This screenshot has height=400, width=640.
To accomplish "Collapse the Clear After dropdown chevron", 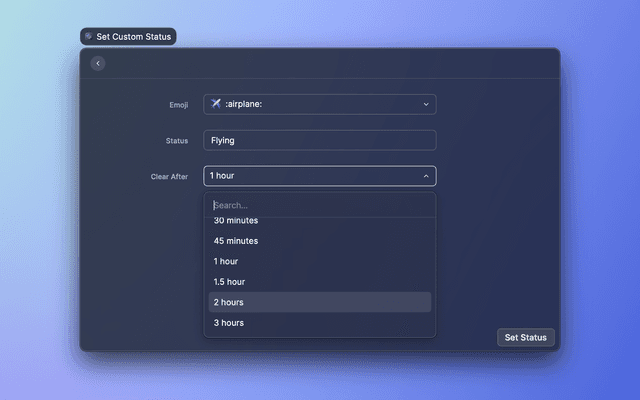I will point(425,176).
